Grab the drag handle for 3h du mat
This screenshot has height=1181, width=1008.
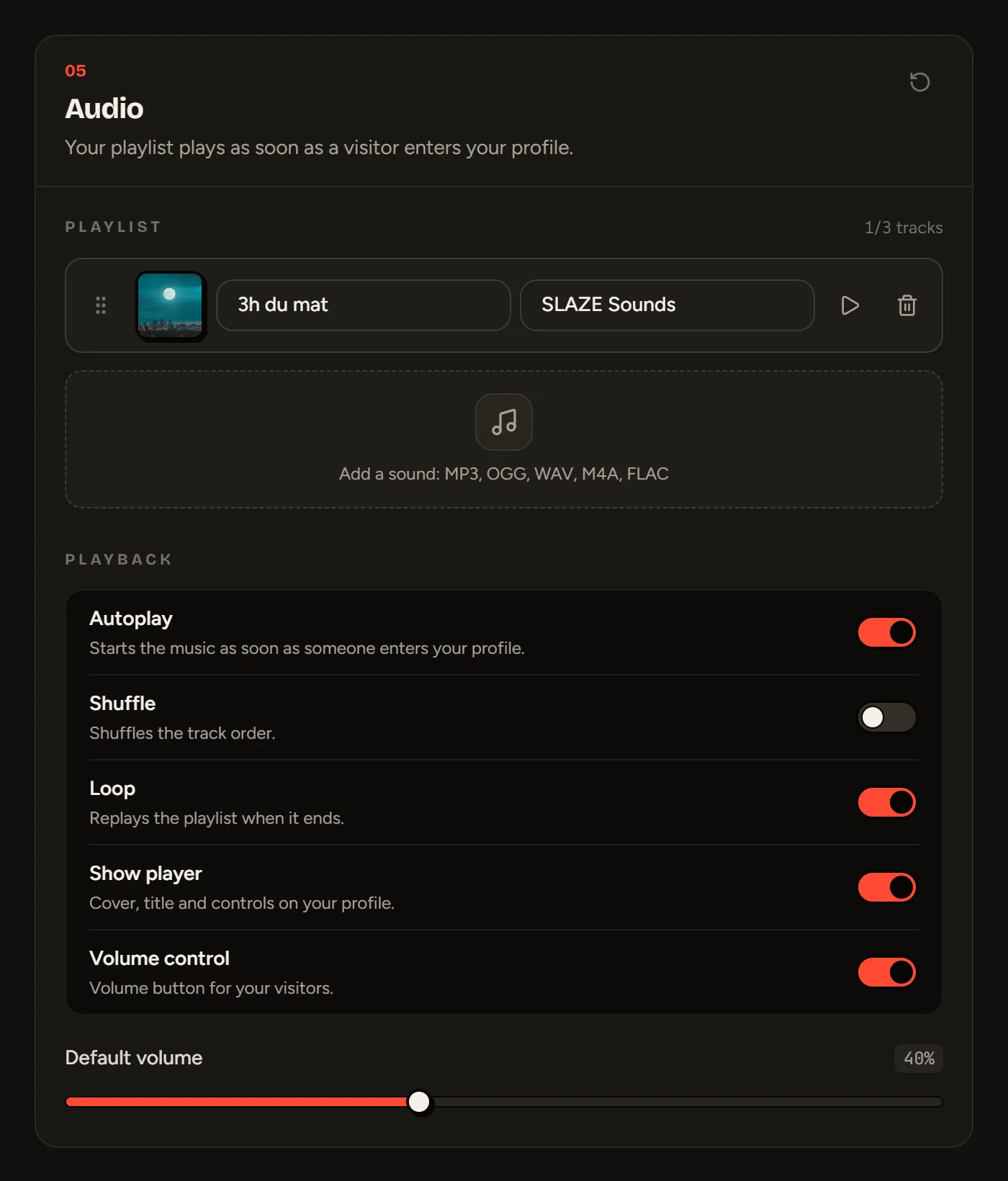coord(101,305)
